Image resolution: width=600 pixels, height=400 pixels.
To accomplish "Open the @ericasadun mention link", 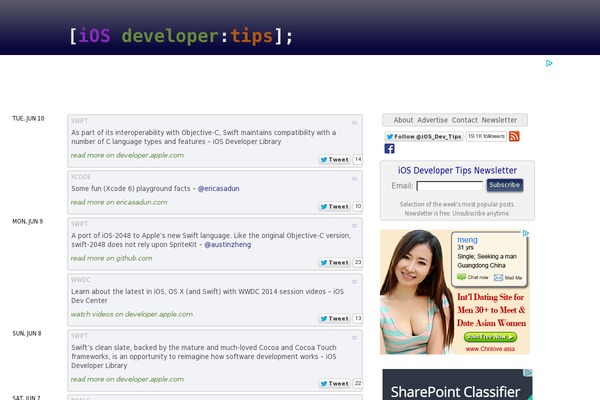I will point(218,189).
